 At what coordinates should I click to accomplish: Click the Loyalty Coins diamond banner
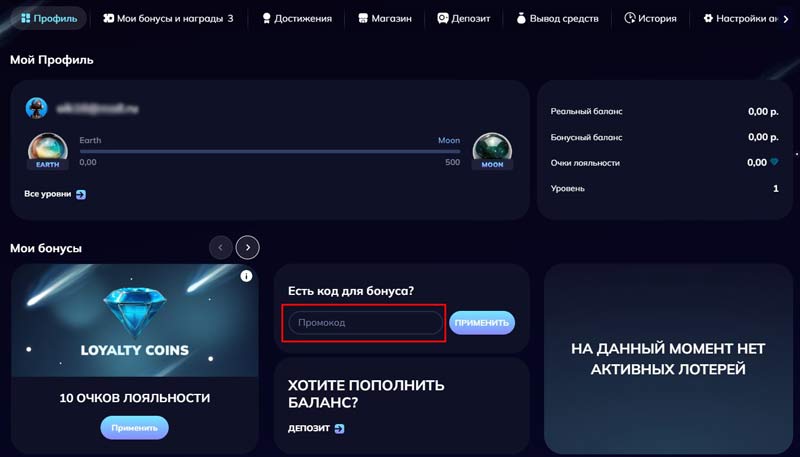coord(135,320)
